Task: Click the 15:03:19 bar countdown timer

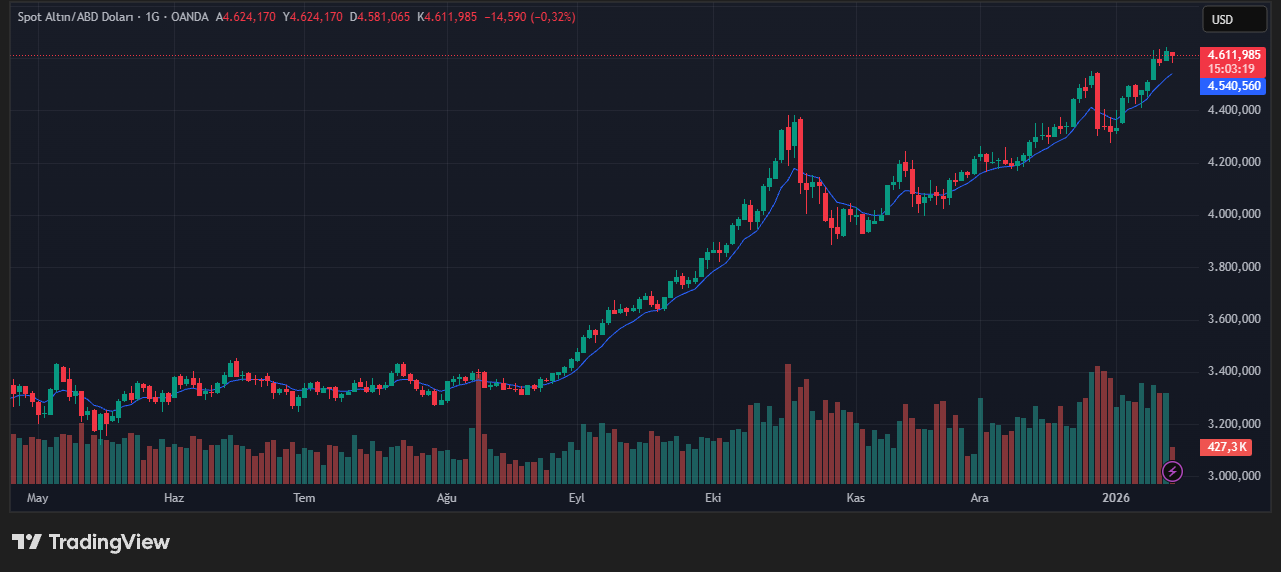Action: click(x=1231, y=69)
